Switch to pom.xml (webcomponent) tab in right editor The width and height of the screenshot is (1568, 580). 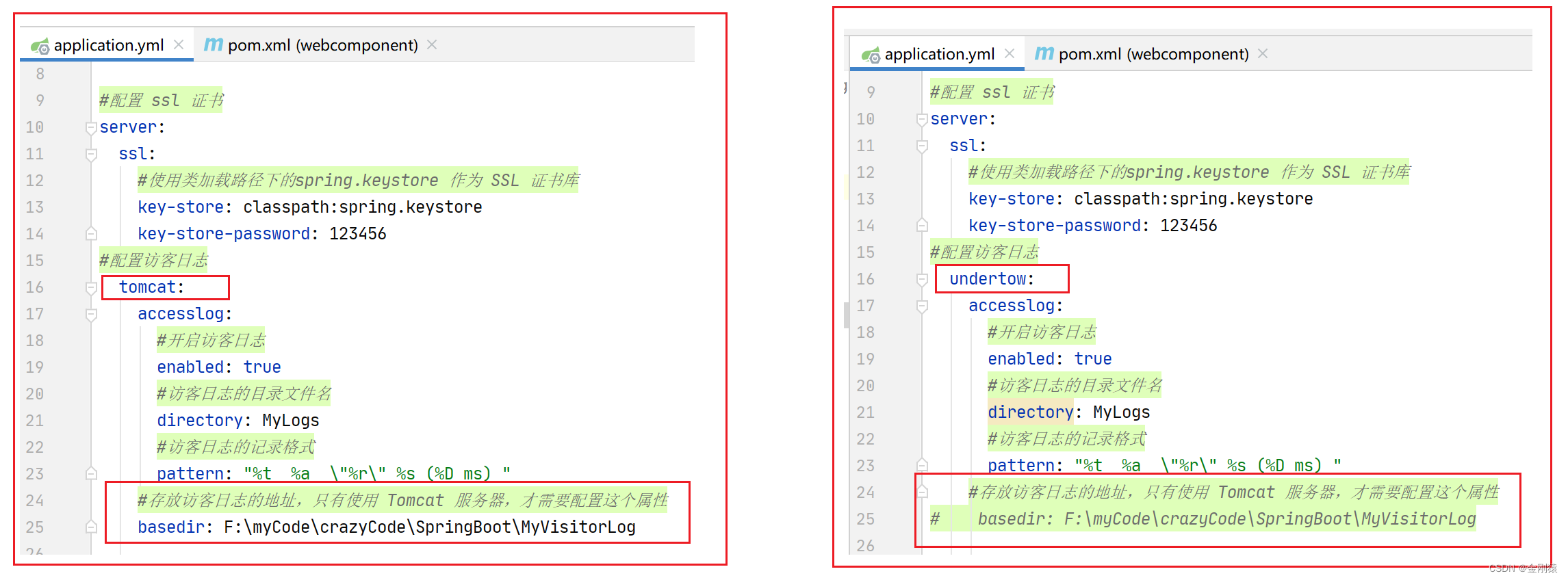click(1153, 54)
